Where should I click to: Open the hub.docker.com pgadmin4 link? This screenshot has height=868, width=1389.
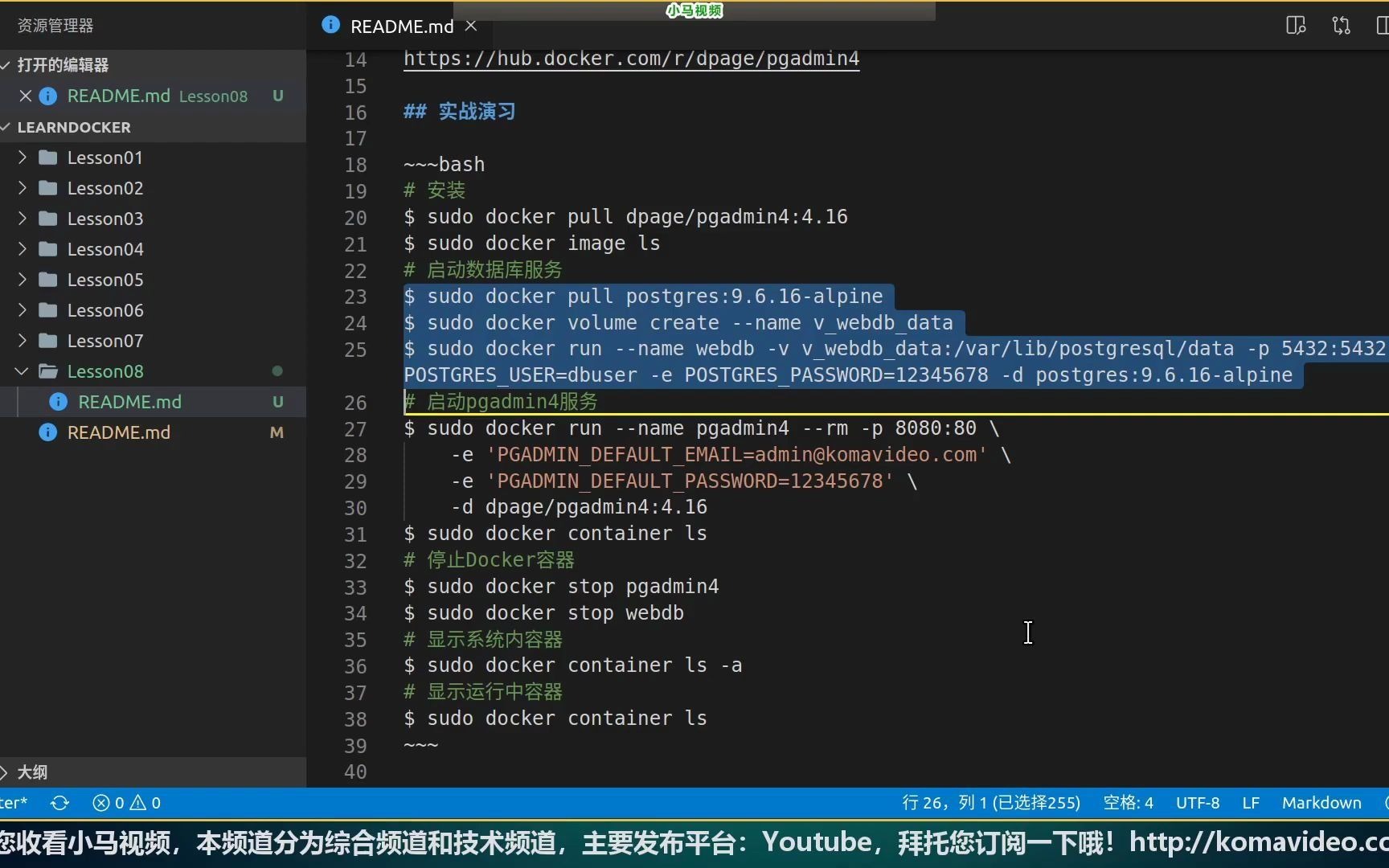point(631,59)
